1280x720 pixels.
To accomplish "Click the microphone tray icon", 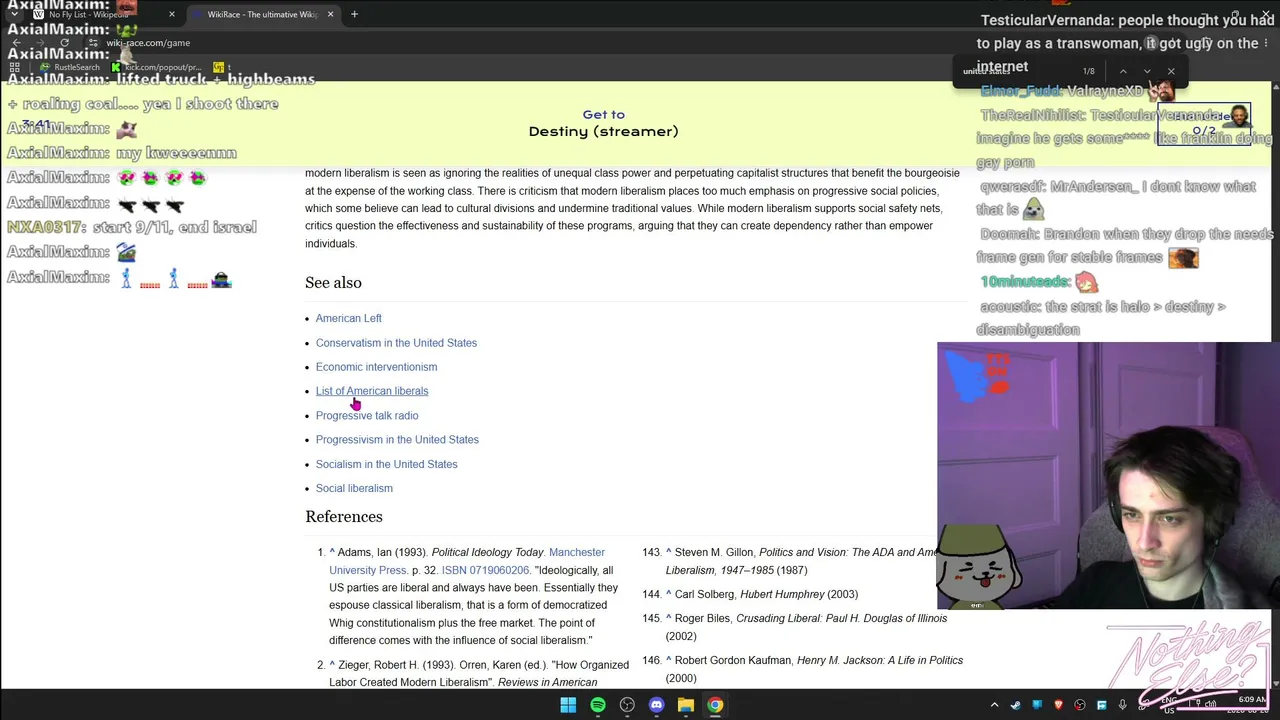I will [1122, 705].
